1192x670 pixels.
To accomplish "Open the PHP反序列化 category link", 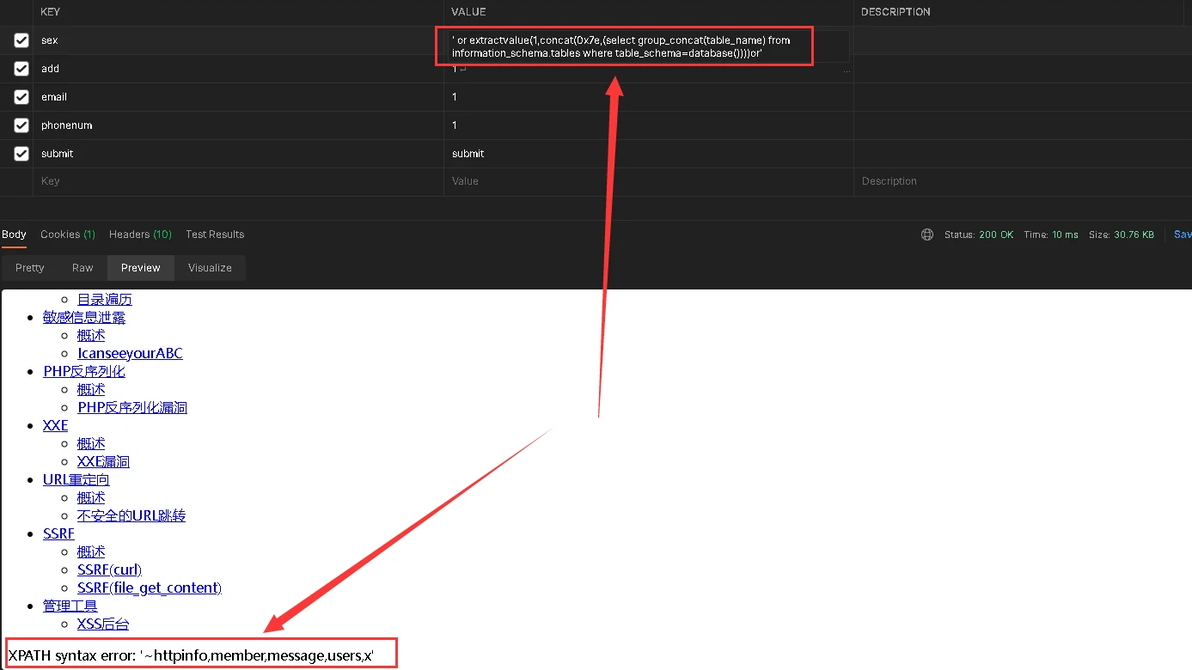I will click(84, 371).
